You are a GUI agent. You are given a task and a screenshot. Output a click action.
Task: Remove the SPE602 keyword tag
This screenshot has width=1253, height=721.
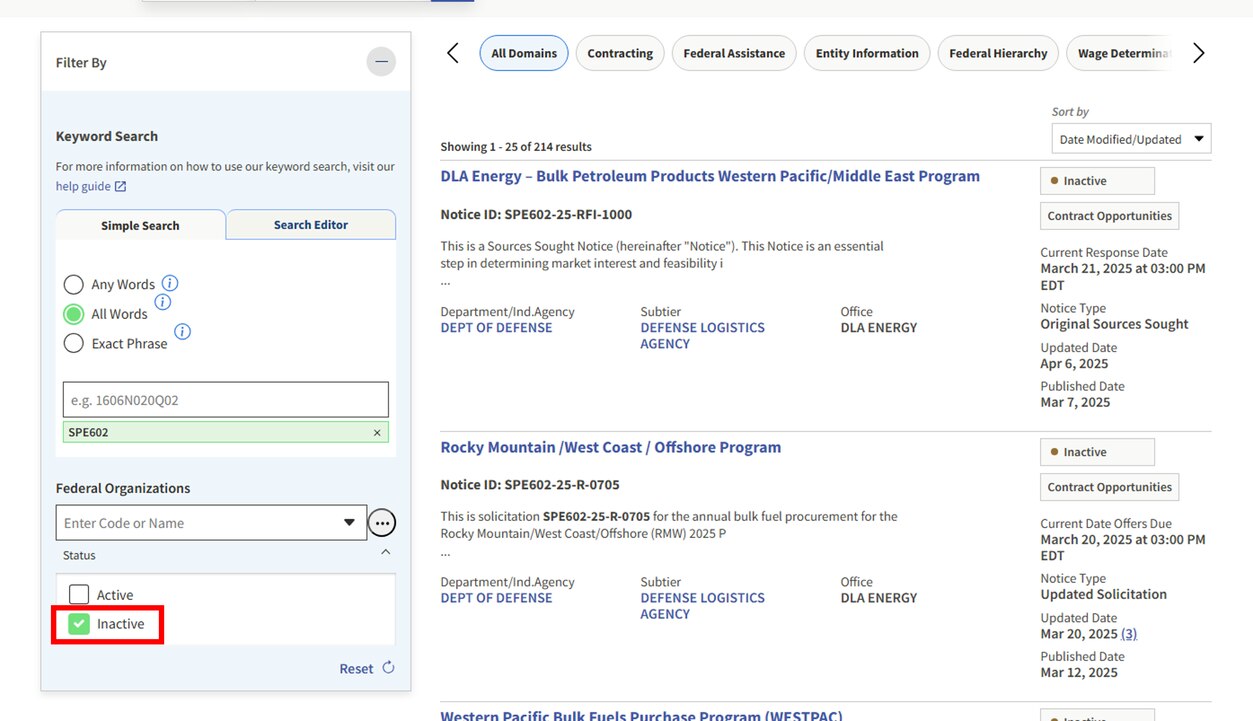tap(377, 433)
